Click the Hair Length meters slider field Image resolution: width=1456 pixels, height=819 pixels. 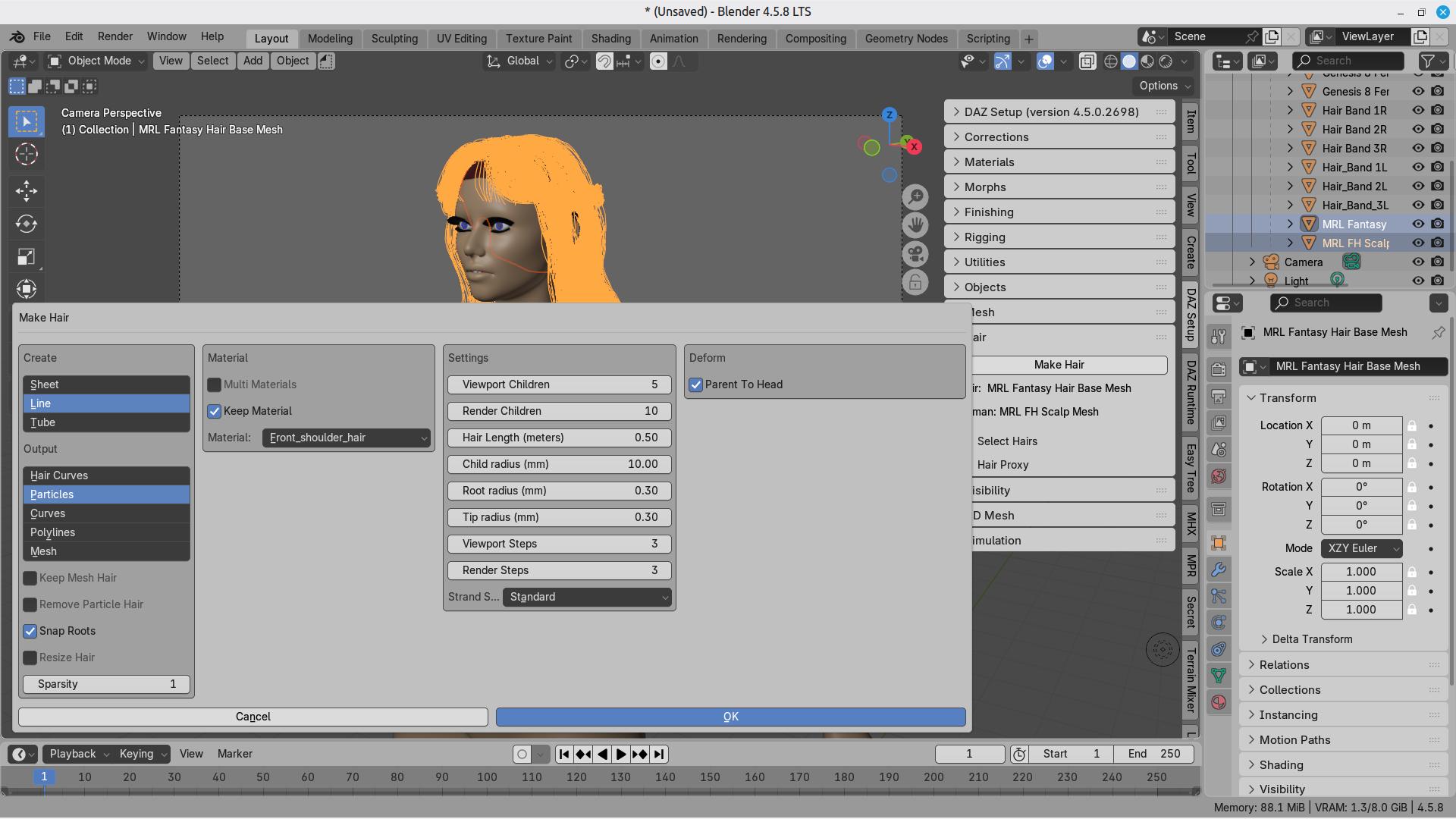559,438
